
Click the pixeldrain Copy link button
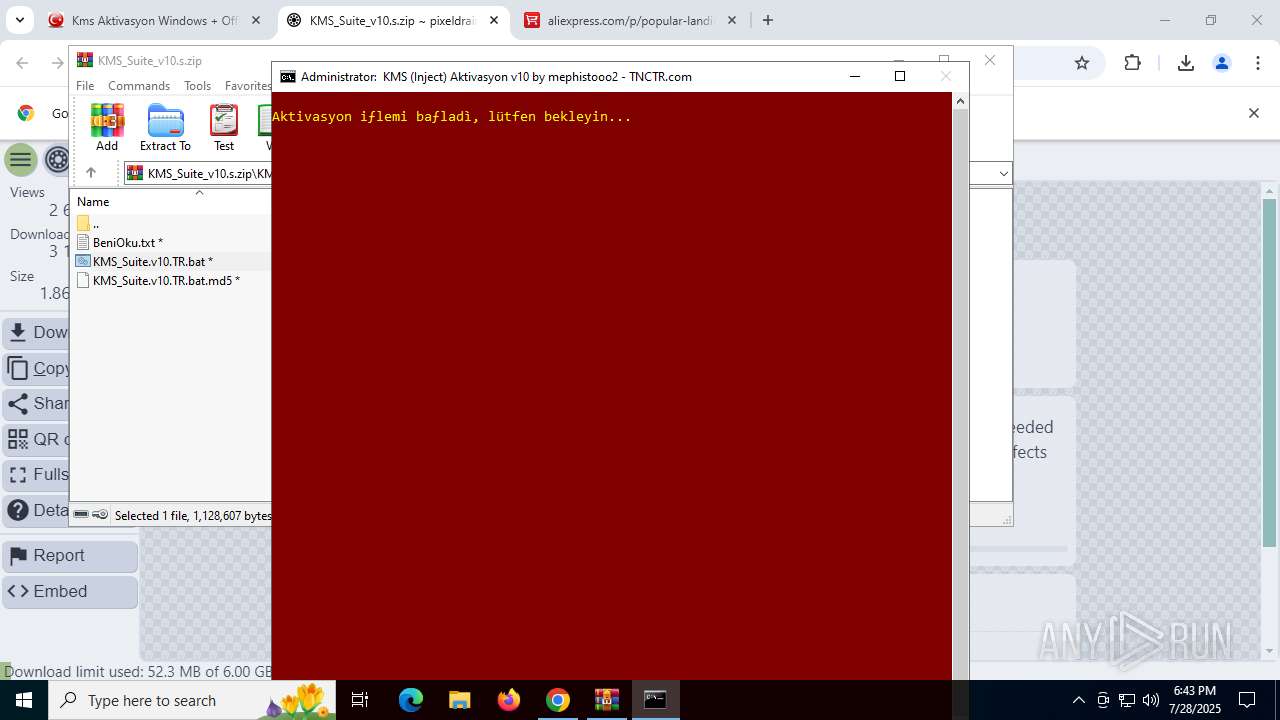[x=36, y=368]
